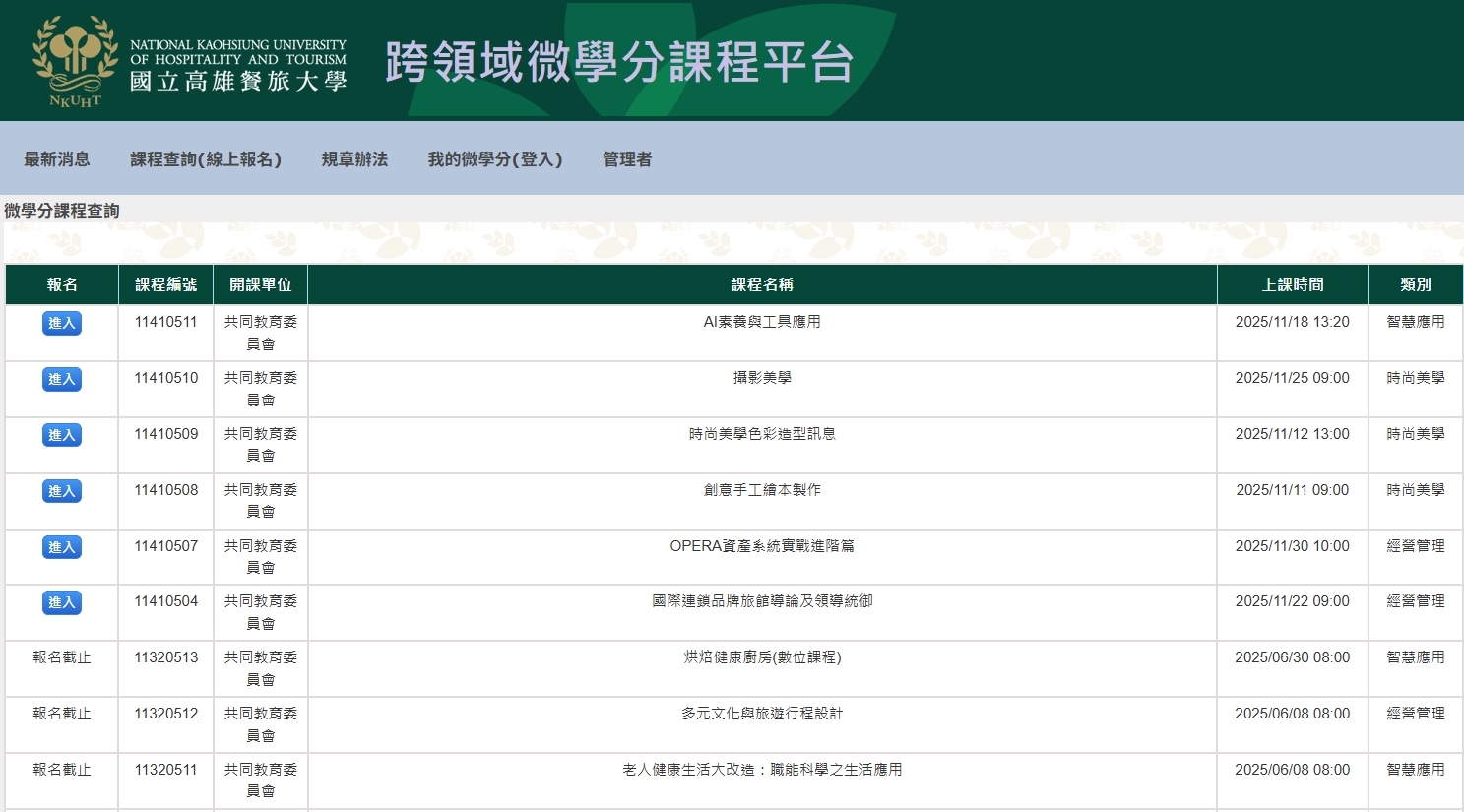Viewport: 1464px width, 812px height.
Task: Select the 類別 column header
Action: coord(1416,284)
